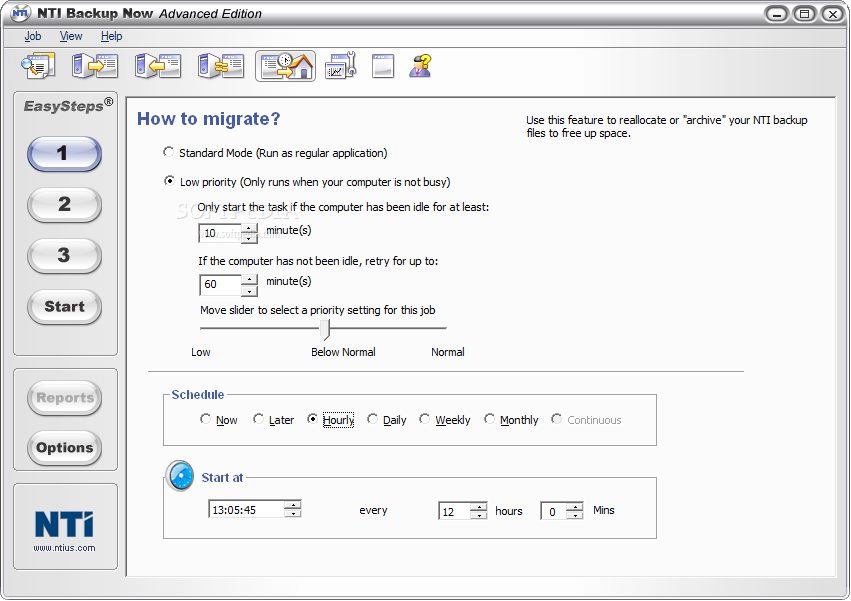Click the NTI logo in sidebar
851x601 pixels.
(x=64, y=524)
